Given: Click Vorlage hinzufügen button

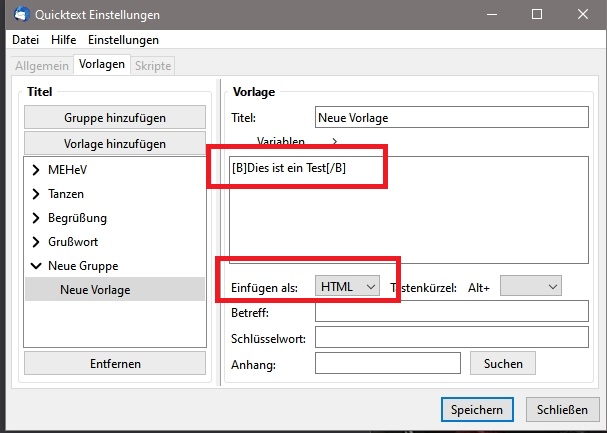Looking at the screenshot, I should [115, 144].
